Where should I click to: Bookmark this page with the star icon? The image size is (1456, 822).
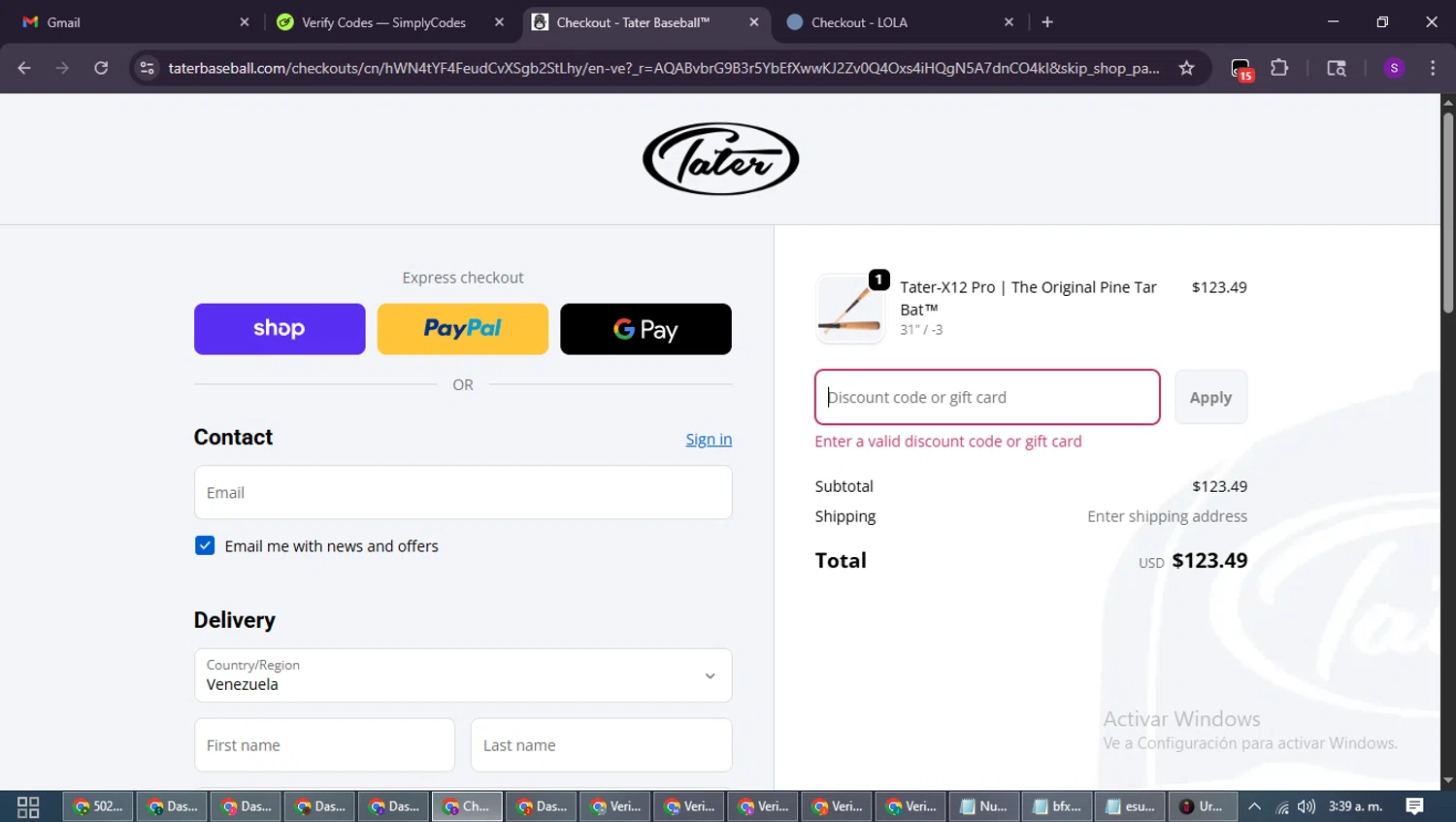(1186, 68)
